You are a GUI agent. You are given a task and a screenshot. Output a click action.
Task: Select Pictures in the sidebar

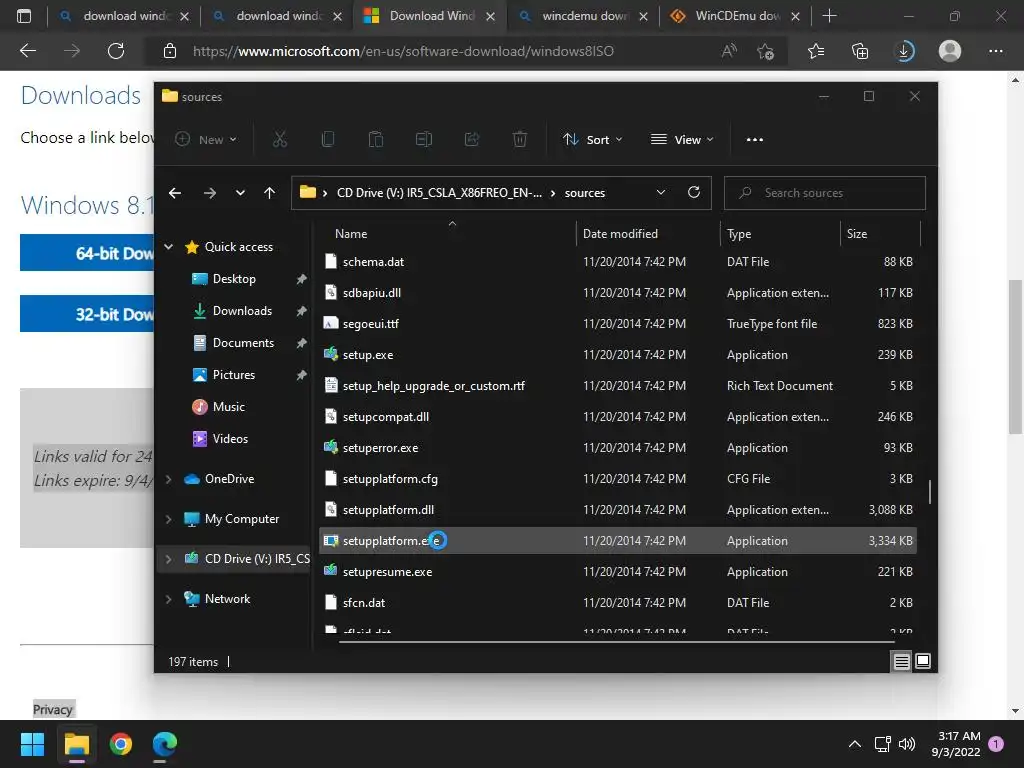[233, 375]
